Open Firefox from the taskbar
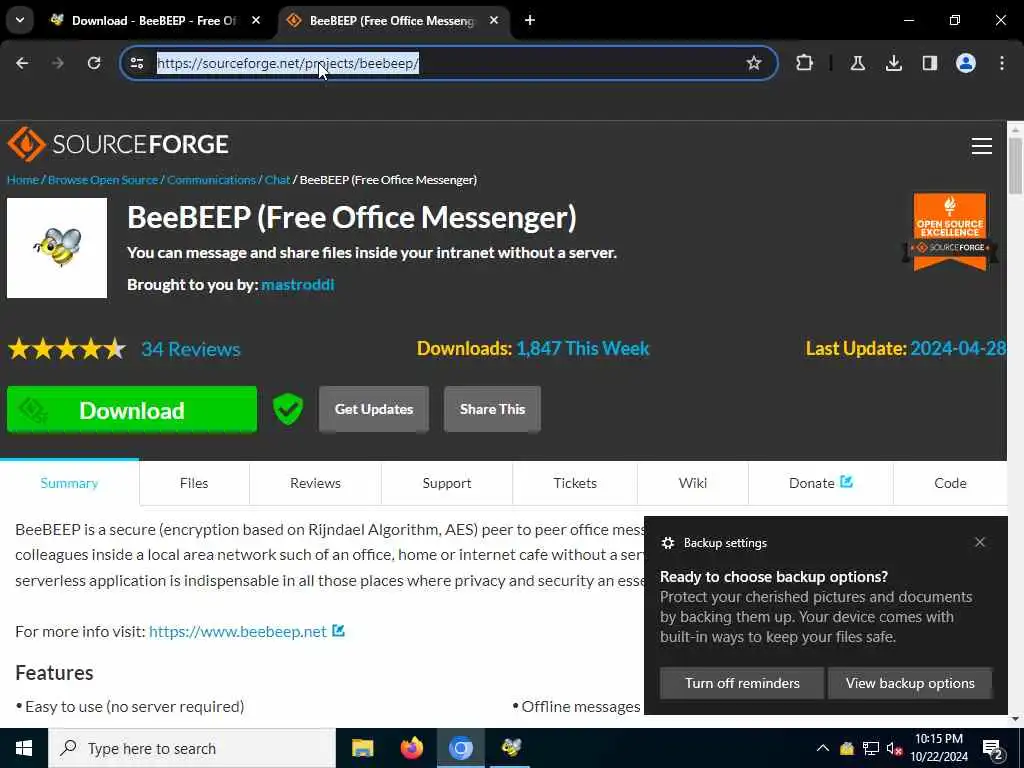Viewport: 1024px width, 768px height. click(411, 748)
